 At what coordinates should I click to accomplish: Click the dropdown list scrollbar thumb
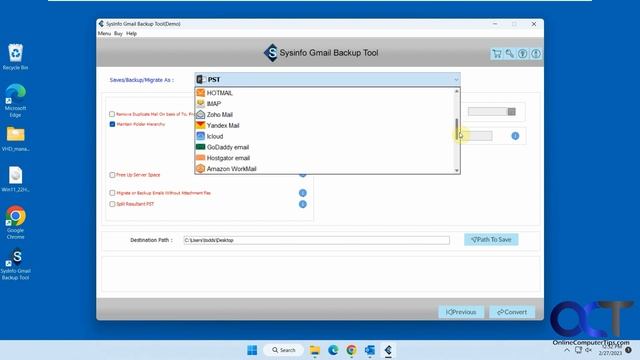[457, 129]
